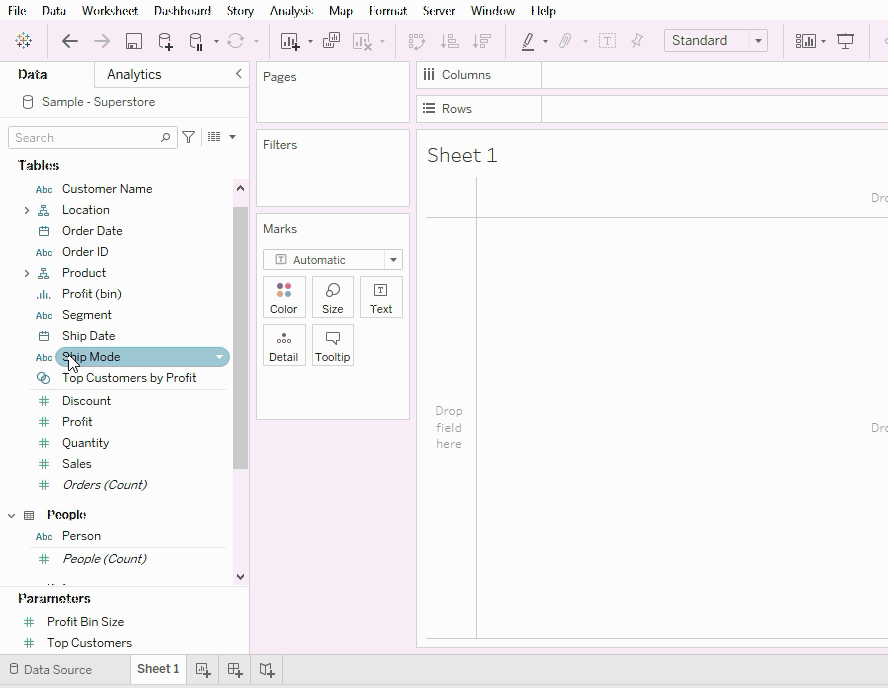Click the pause auto updates icon
Image resolution: width=894 pixels, height=688 pixels.
pos(196,41)
